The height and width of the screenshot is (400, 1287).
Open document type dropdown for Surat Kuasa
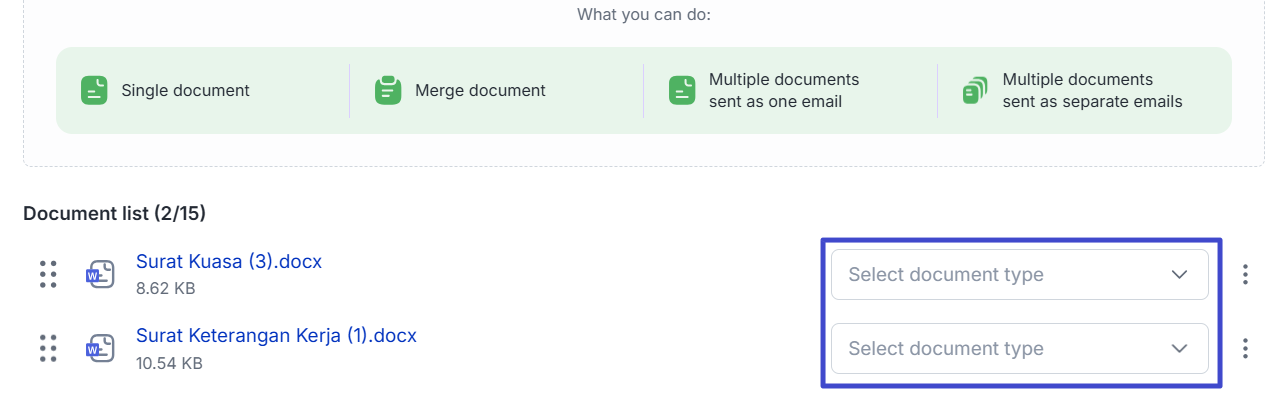pyautogui.click(x=1000, y=274)
